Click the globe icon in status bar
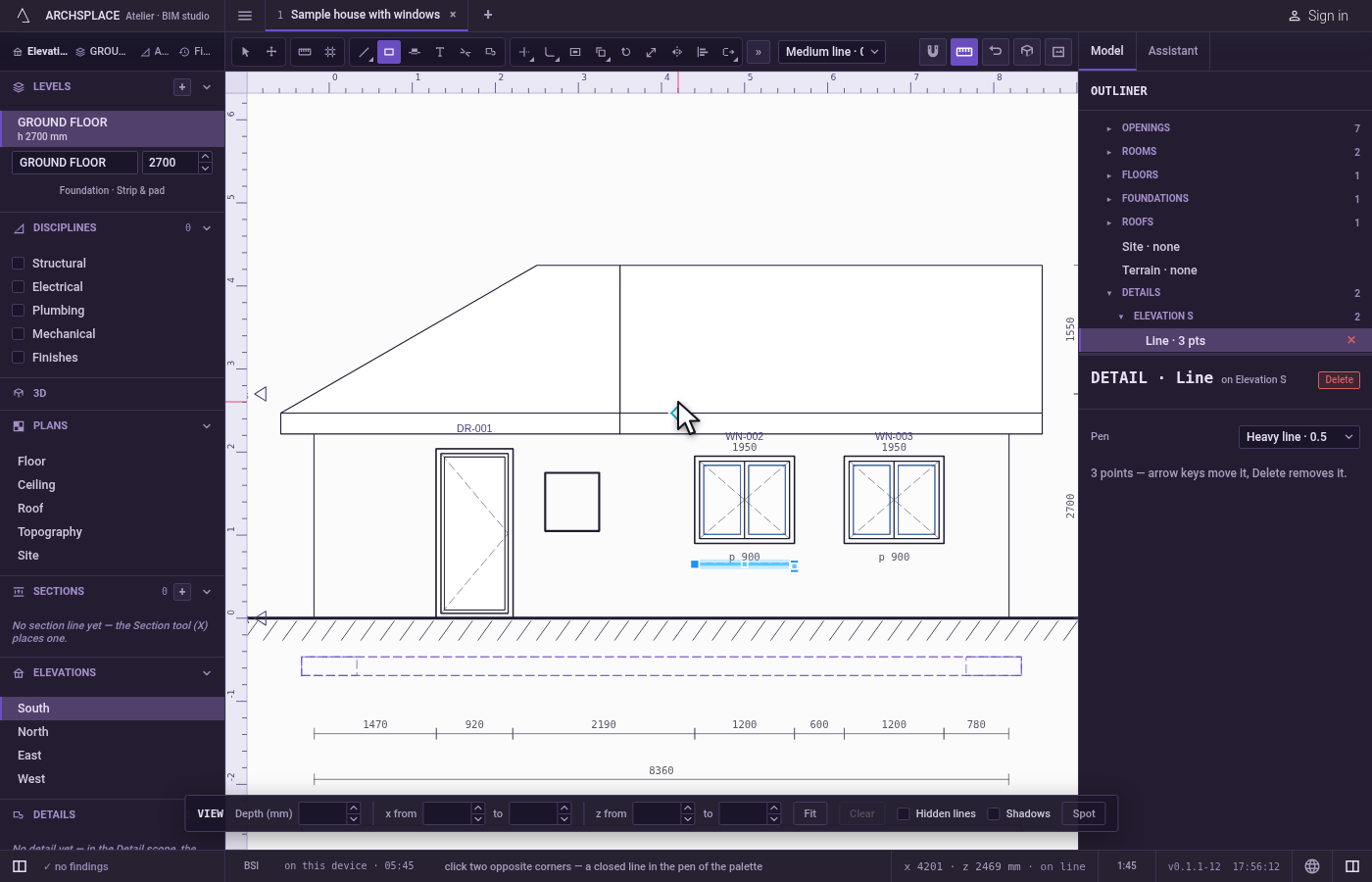1372x882 pixels. point(1312,866)
